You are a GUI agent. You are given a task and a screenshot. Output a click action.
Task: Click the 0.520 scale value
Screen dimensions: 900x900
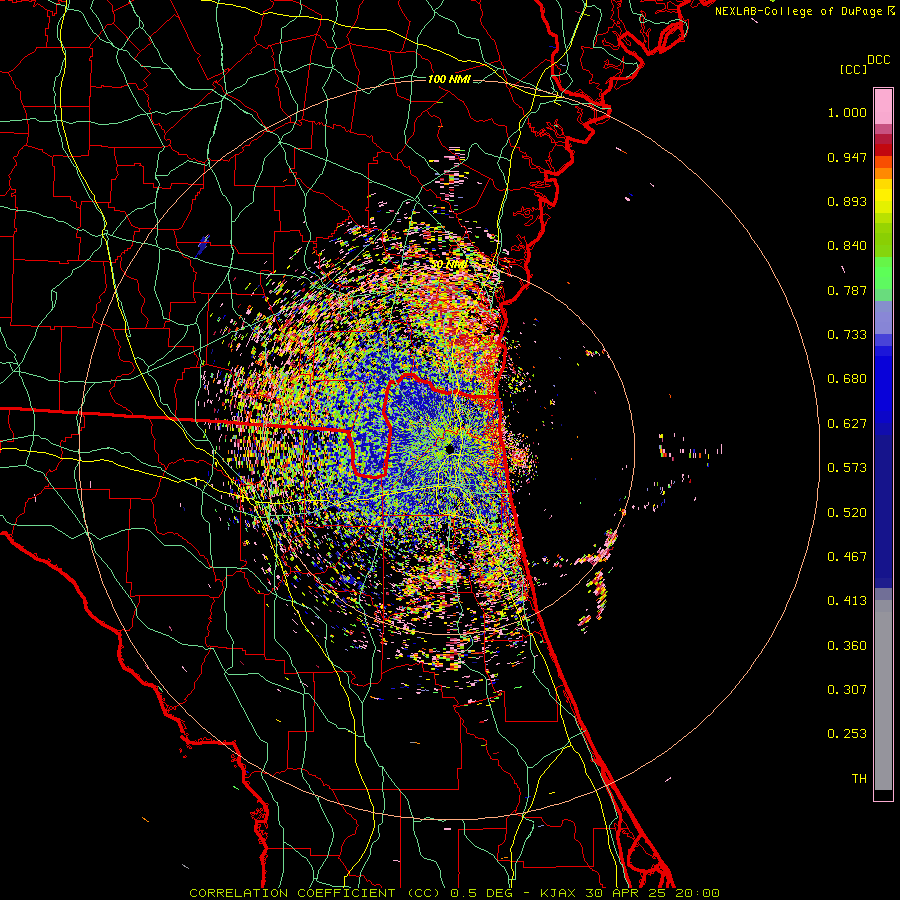(847, 513)
